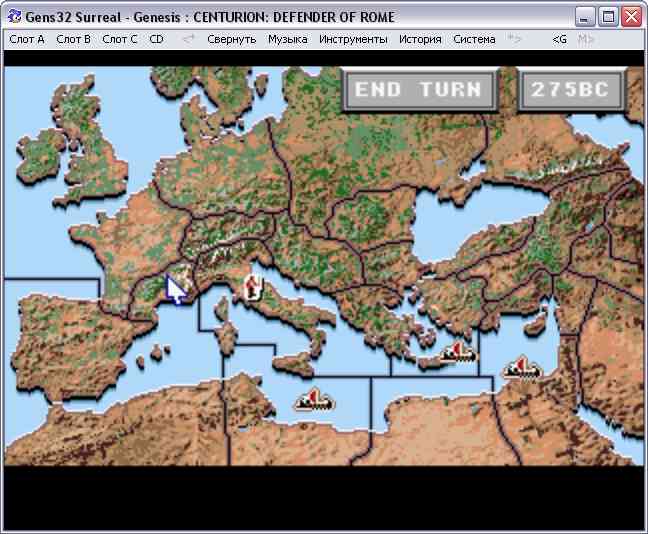648x534 pixels.
Task: Open the CD menu
Action: click(x=156, y=40)
